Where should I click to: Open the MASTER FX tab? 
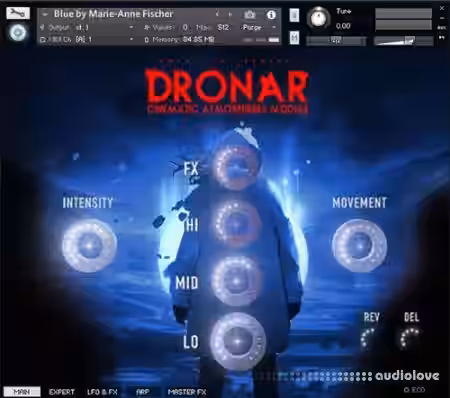point(187,392)
